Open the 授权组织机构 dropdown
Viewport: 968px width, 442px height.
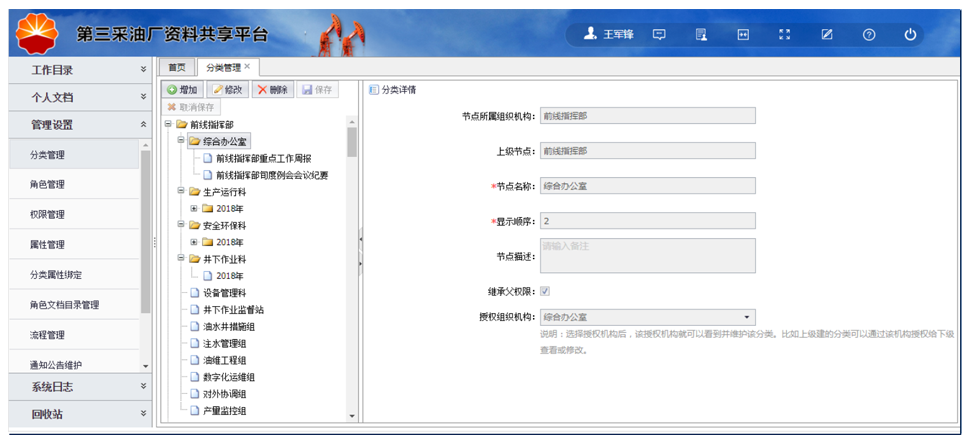tap(747, 317)
